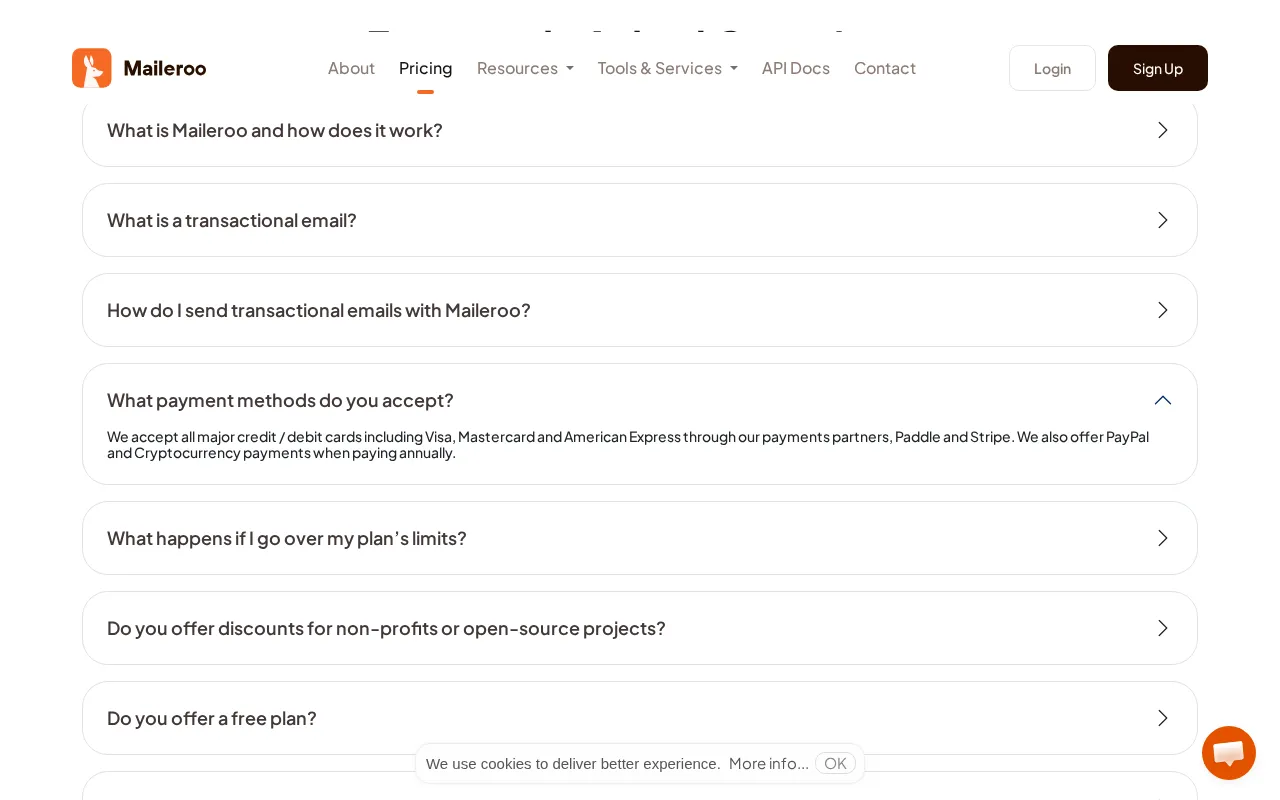The height and width of the screenshot is (800, 1280).
Task: Expand chevron for 'What is Maileroo and how does it work?'
Action: point(1163,130)
